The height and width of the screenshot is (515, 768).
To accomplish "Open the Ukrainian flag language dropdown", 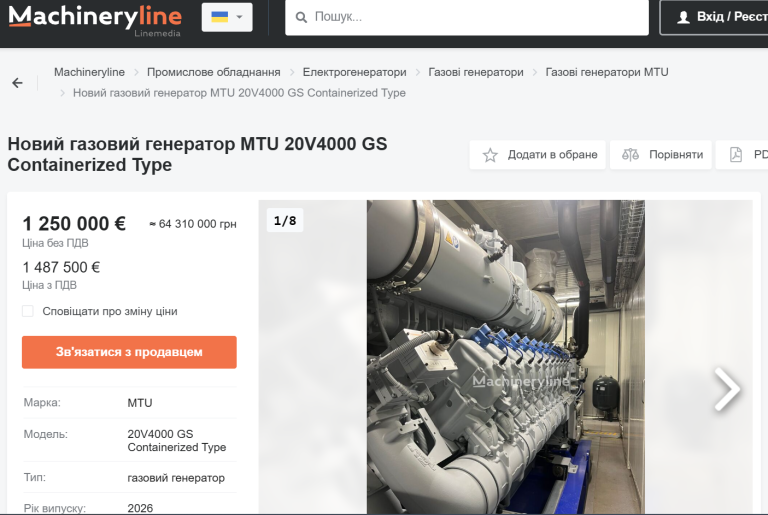I will [227, 17].
